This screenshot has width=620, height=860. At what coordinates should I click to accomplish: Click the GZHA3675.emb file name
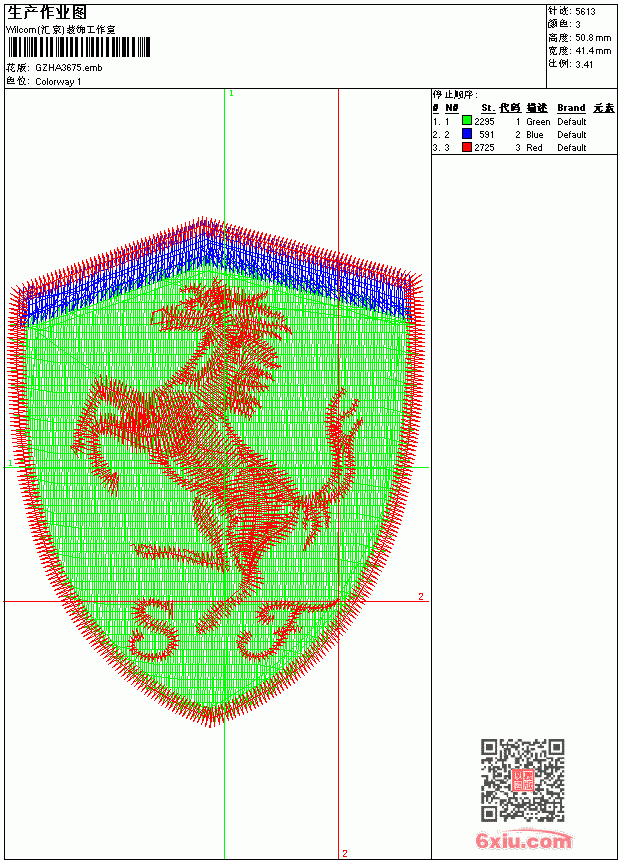pos(69,68)
